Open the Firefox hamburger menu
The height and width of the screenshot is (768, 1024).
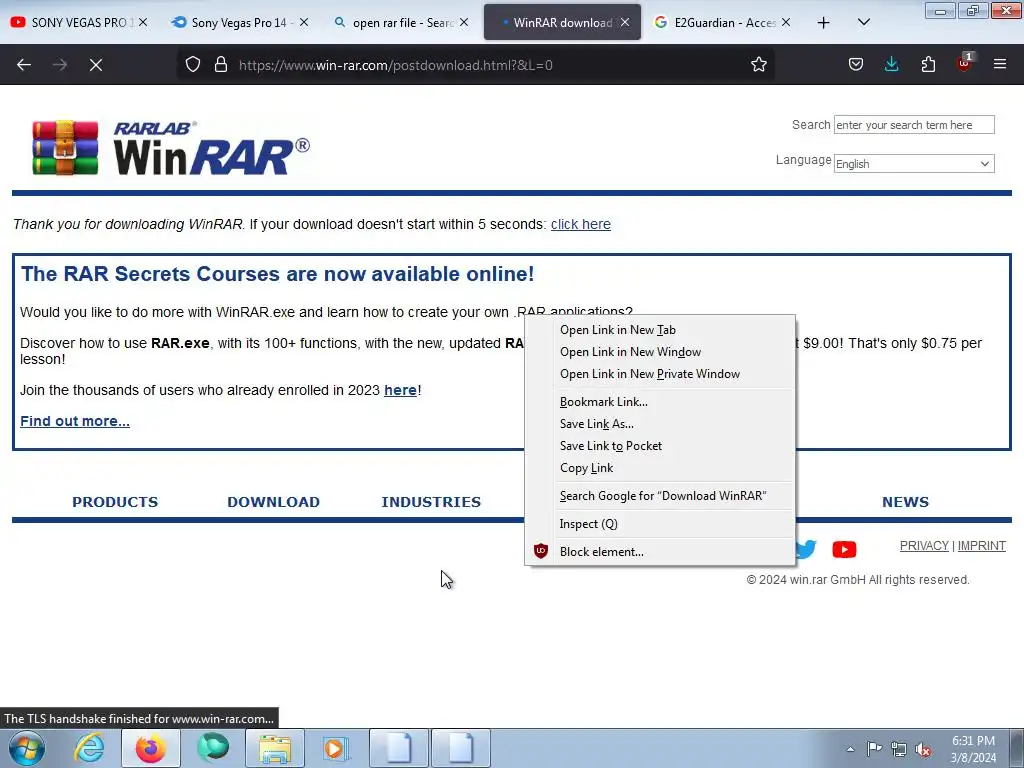click(x=1000, y=65)
